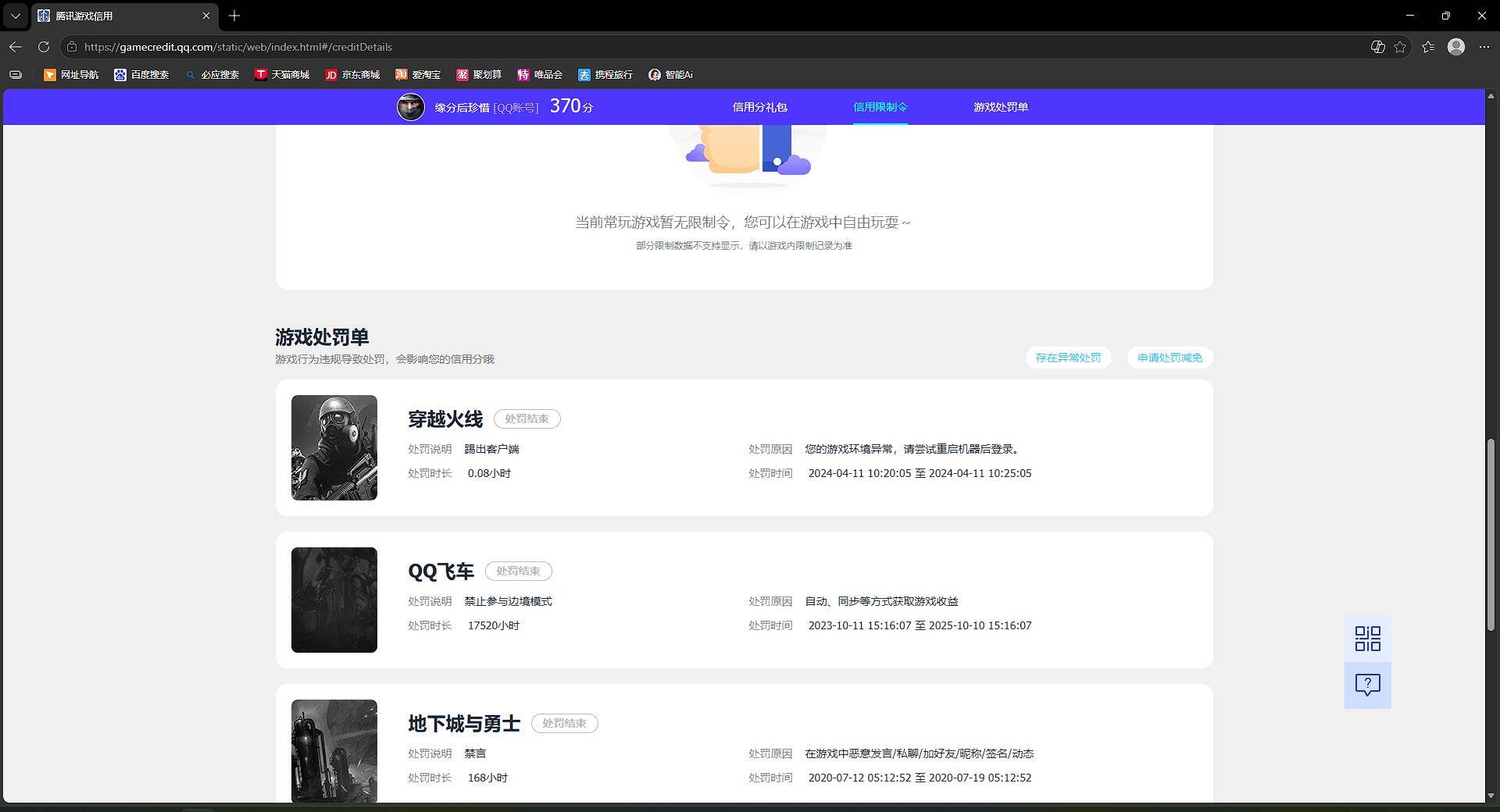The width and height of the screenshot is (1500, 812).
Task: Click the scrollbar up arrow
Action: tap(1491, 94)
